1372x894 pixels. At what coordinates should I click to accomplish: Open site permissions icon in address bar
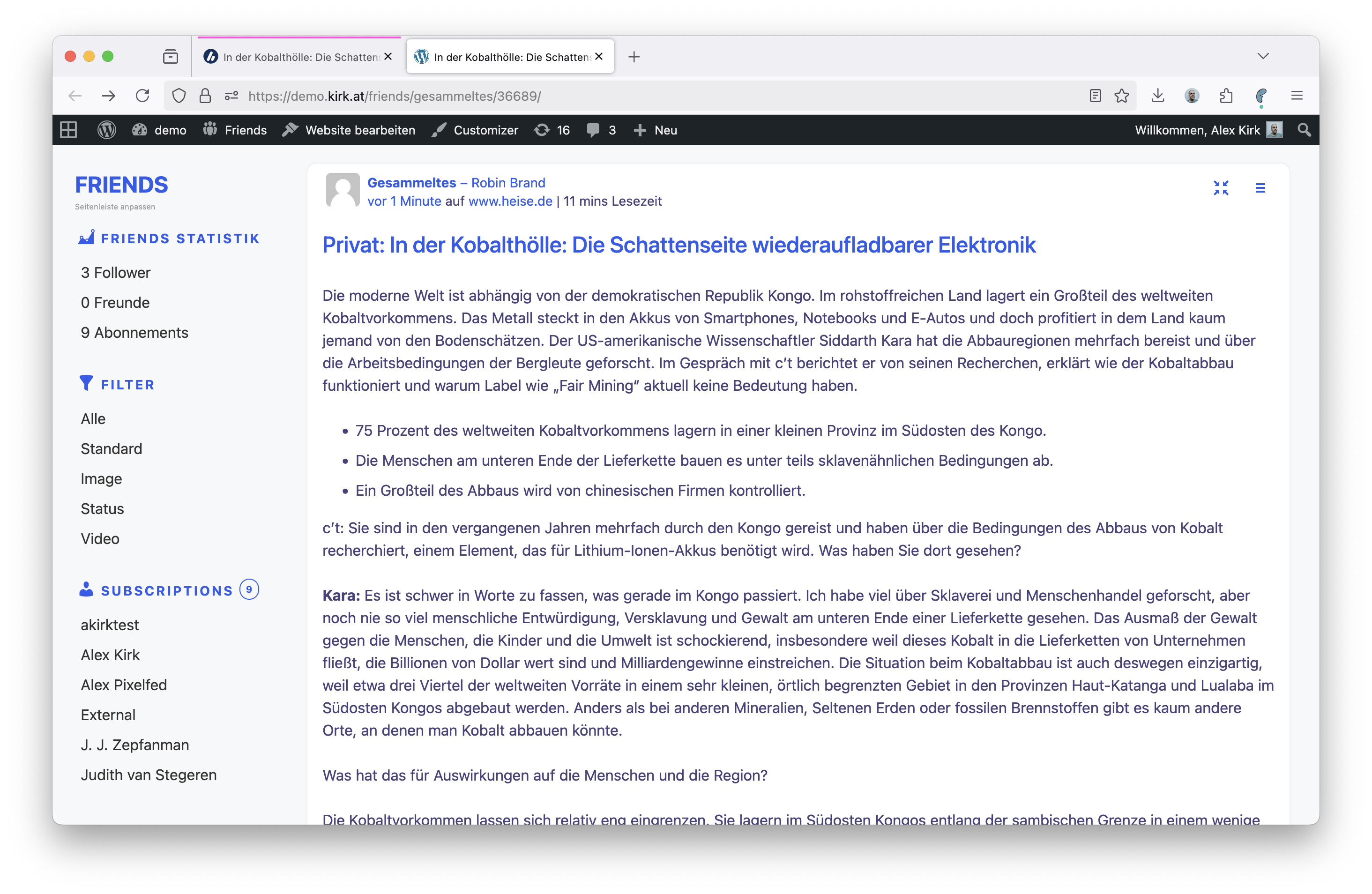(x=231, y=96)
